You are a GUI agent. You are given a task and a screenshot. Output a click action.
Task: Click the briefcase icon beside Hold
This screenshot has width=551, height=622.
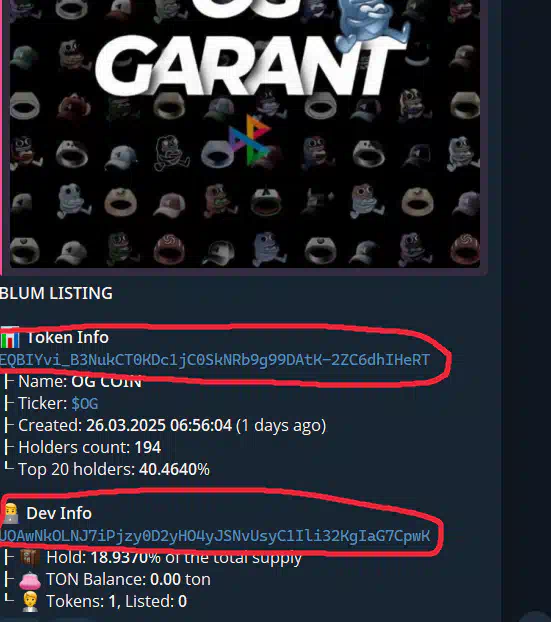pyautogui.click(x=30, y=557)
